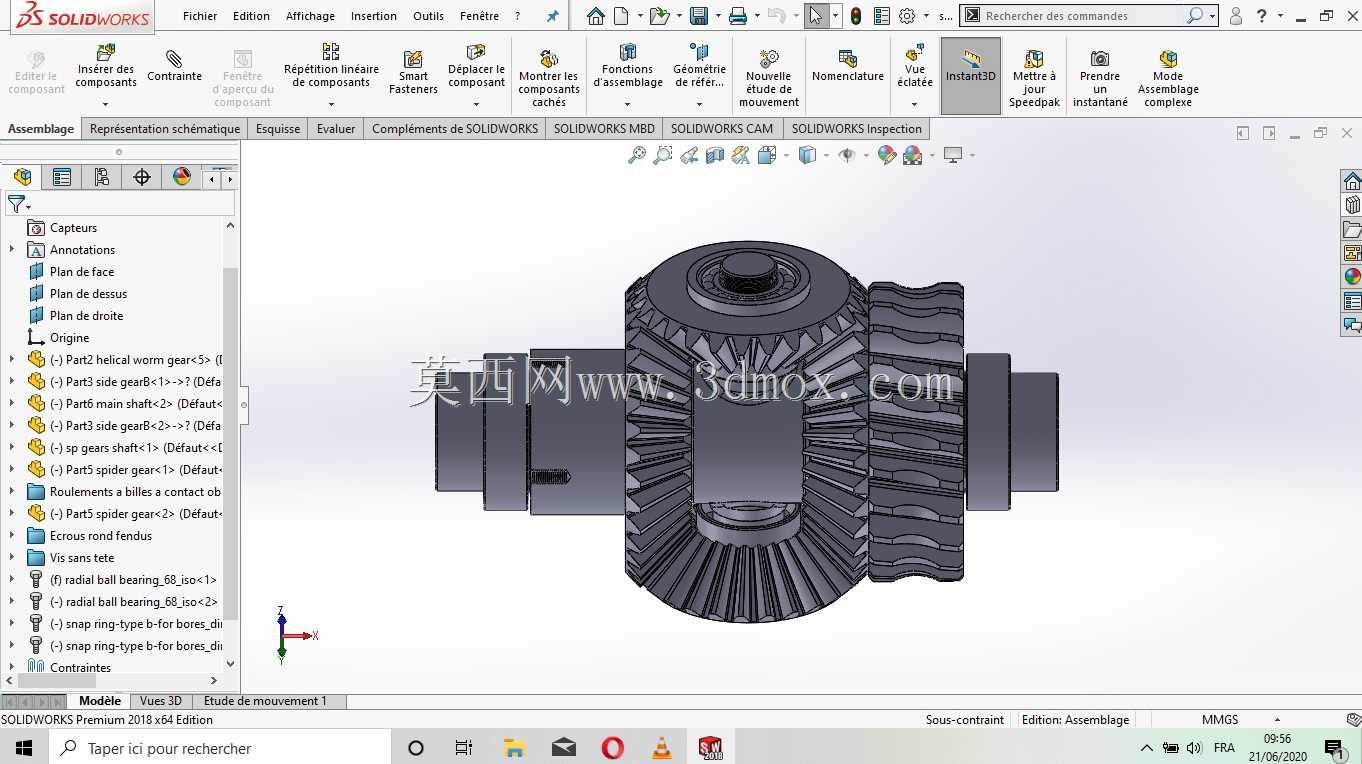
Task: Open File Explorer from the taskbar
Action: [x=514, y=748]
